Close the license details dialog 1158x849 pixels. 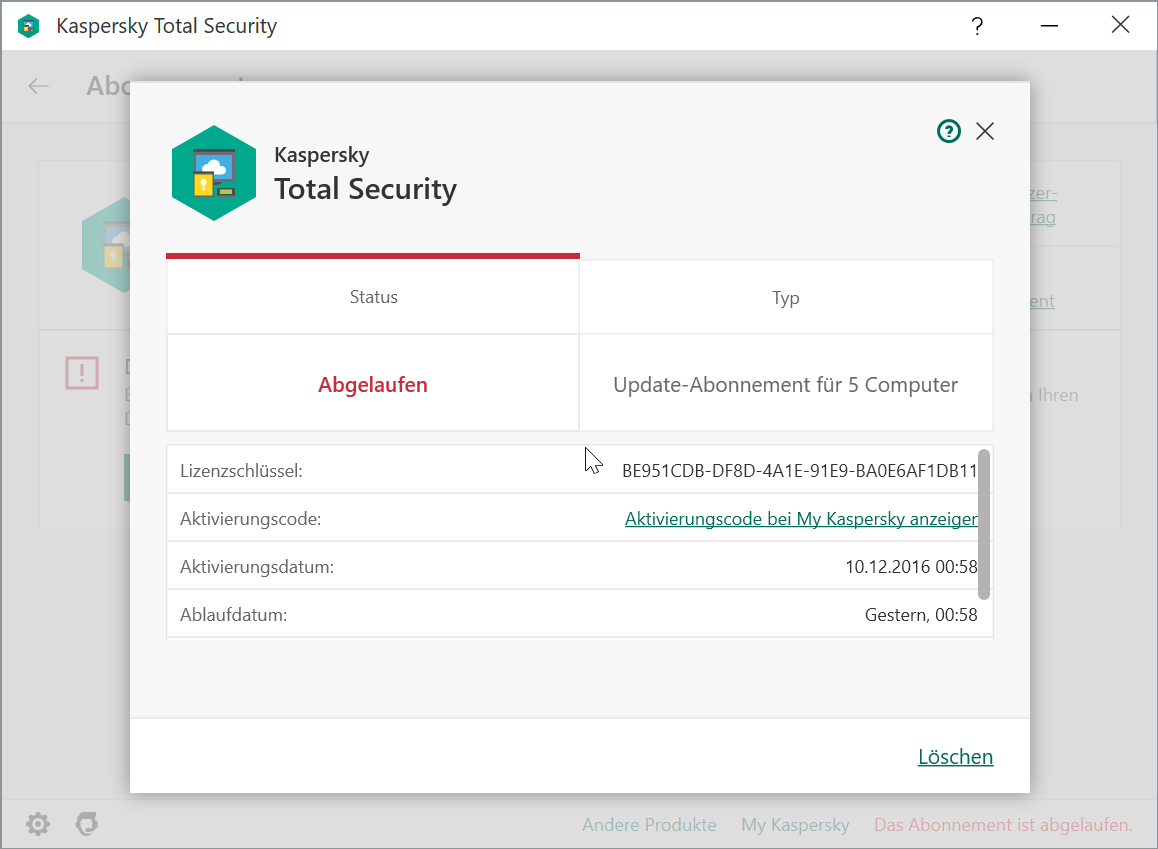984,131
